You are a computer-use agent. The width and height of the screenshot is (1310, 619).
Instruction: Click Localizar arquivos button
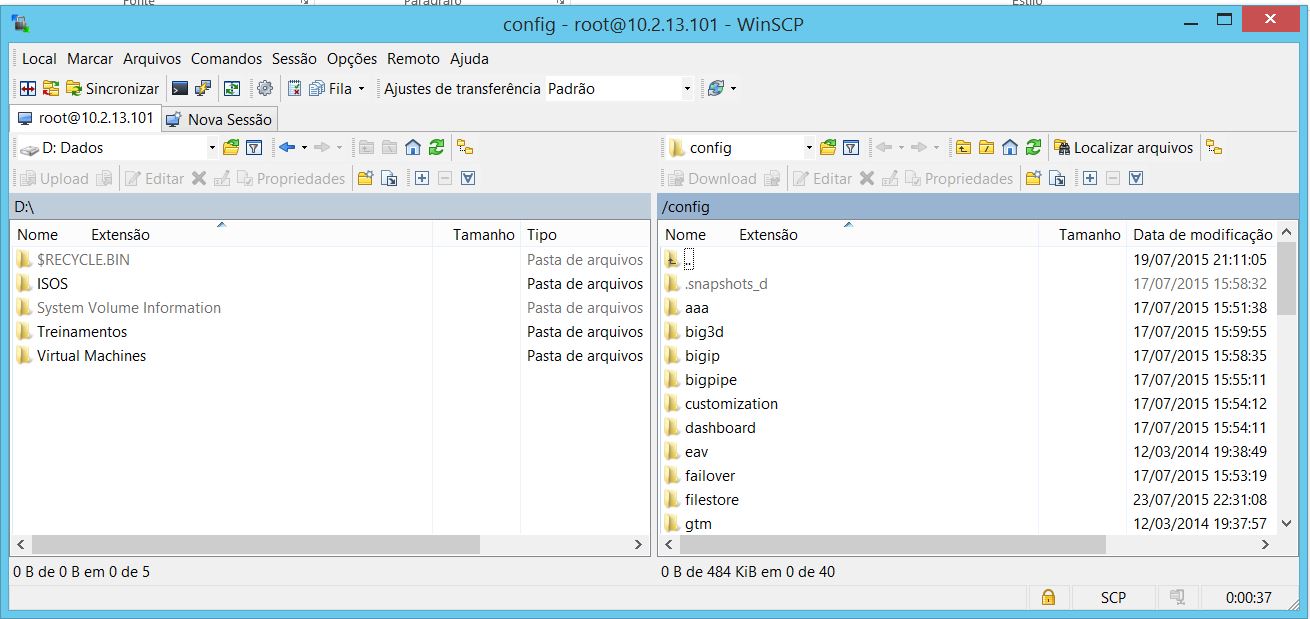point(1124,148)
